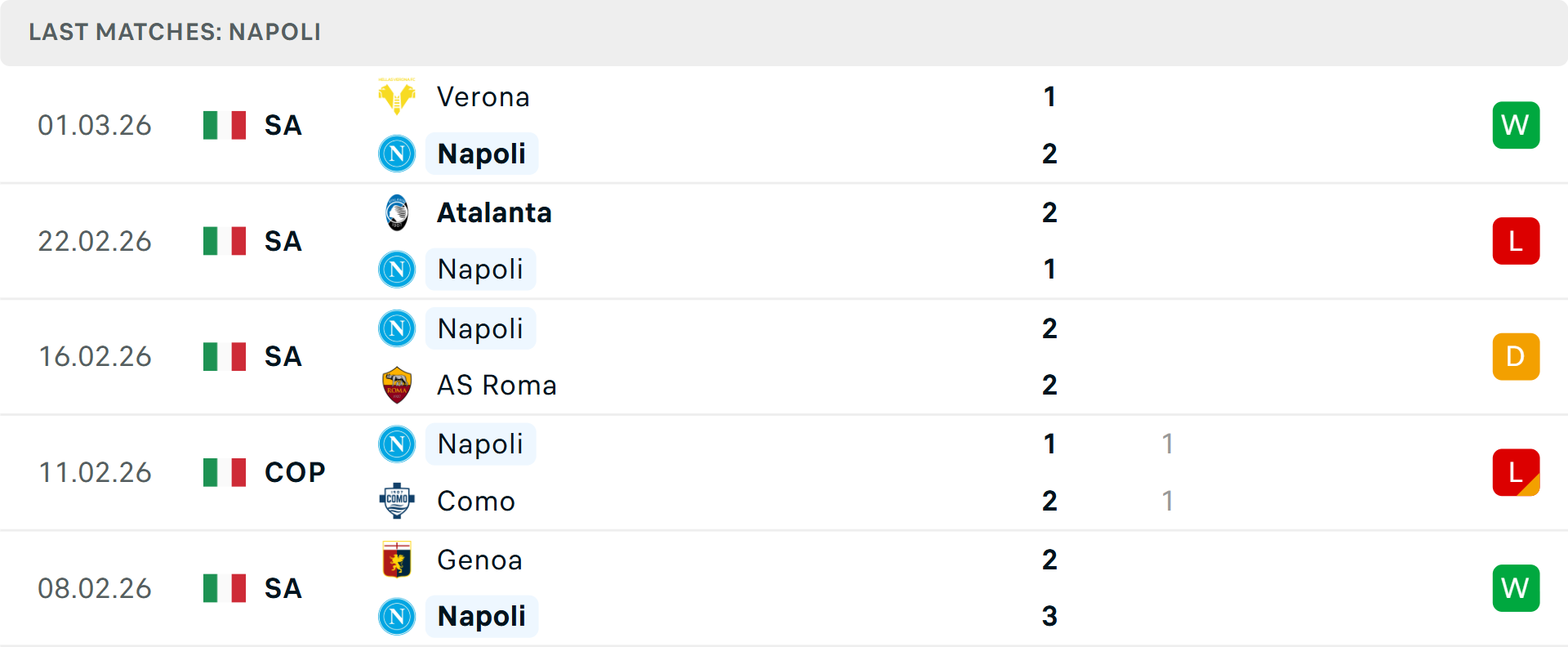Select the AS Roma crest
The width and height of the screenshot is (1568, 647).
click(x=397, y=385)
